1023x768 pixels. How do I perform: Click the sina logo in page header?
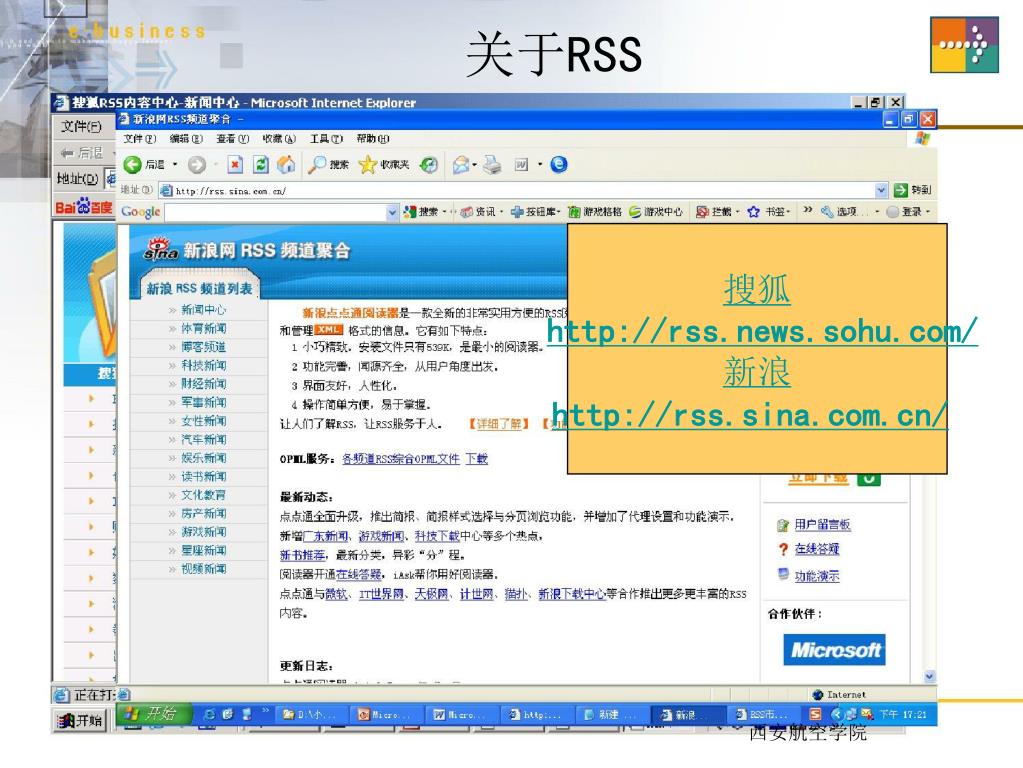160,249
